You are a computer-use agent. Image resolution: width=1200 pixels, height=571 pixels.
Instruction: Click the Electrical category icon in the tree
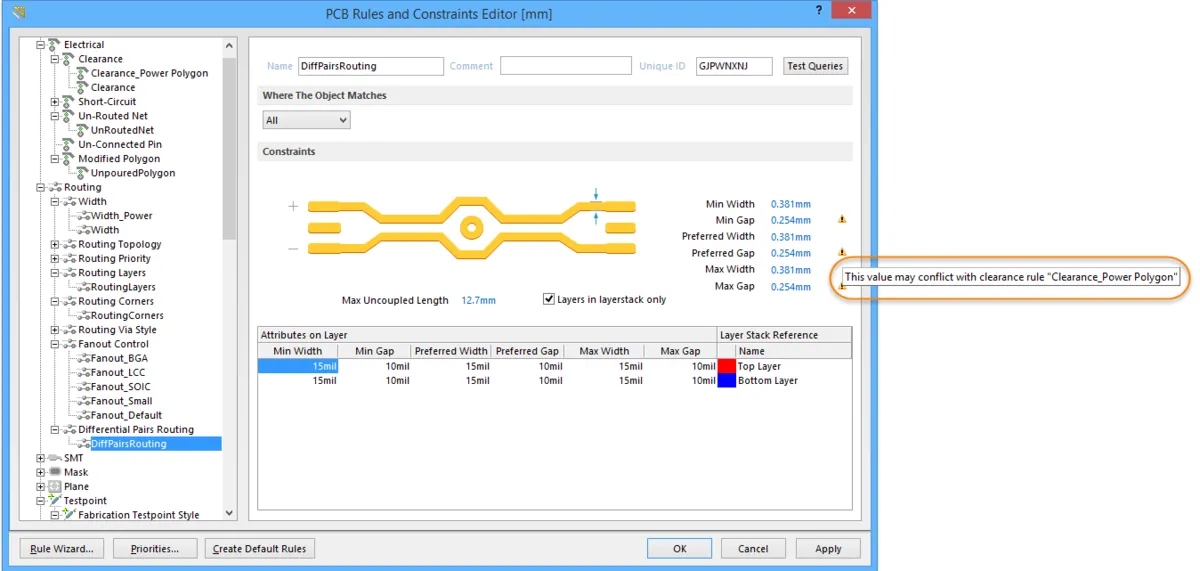click(x=54, y=45)
